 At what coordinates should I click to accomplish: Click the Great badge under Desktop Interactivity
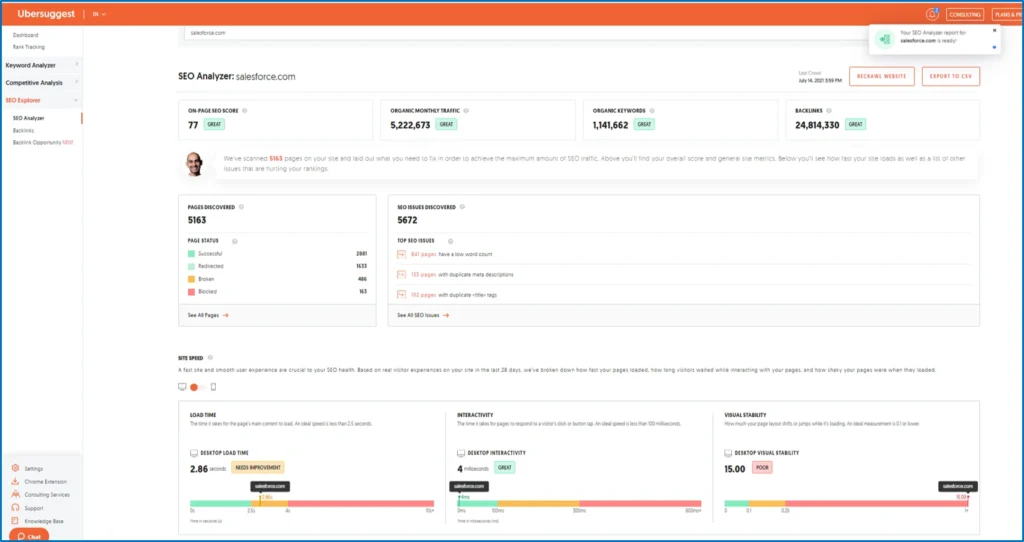point(504,468)
